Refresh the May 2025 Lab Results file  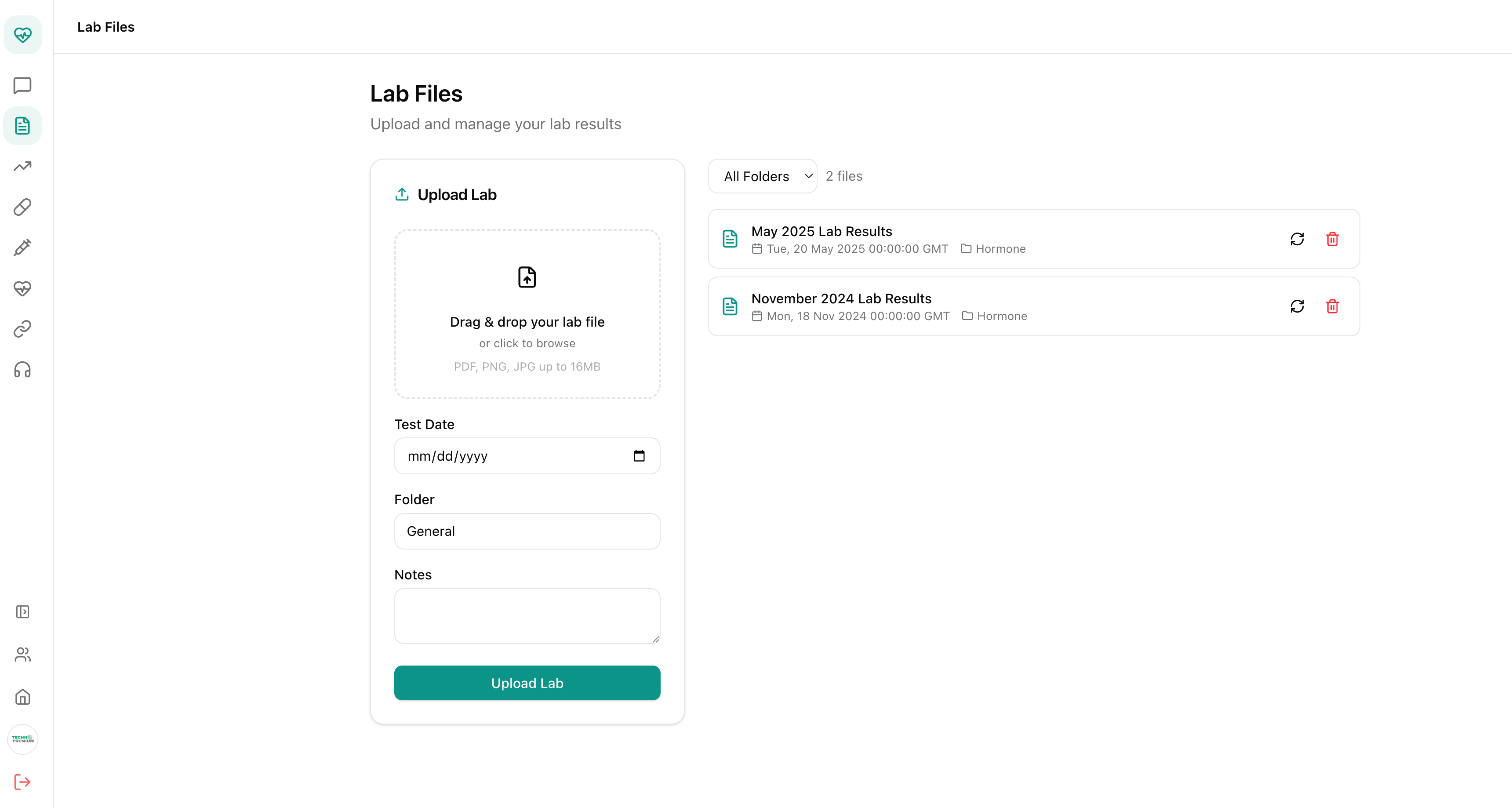pos(1298,239)
